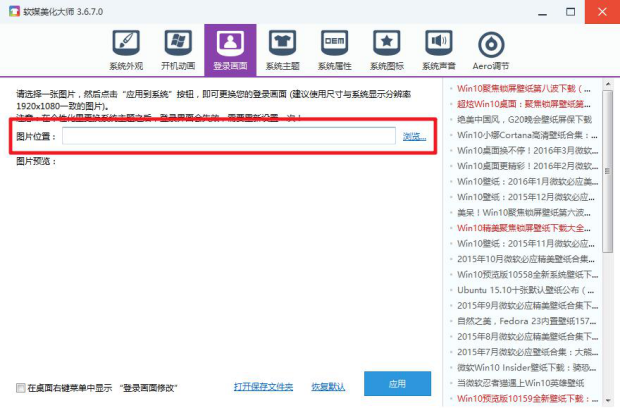Click the 打开保存文件夹 link

point(263,386)
